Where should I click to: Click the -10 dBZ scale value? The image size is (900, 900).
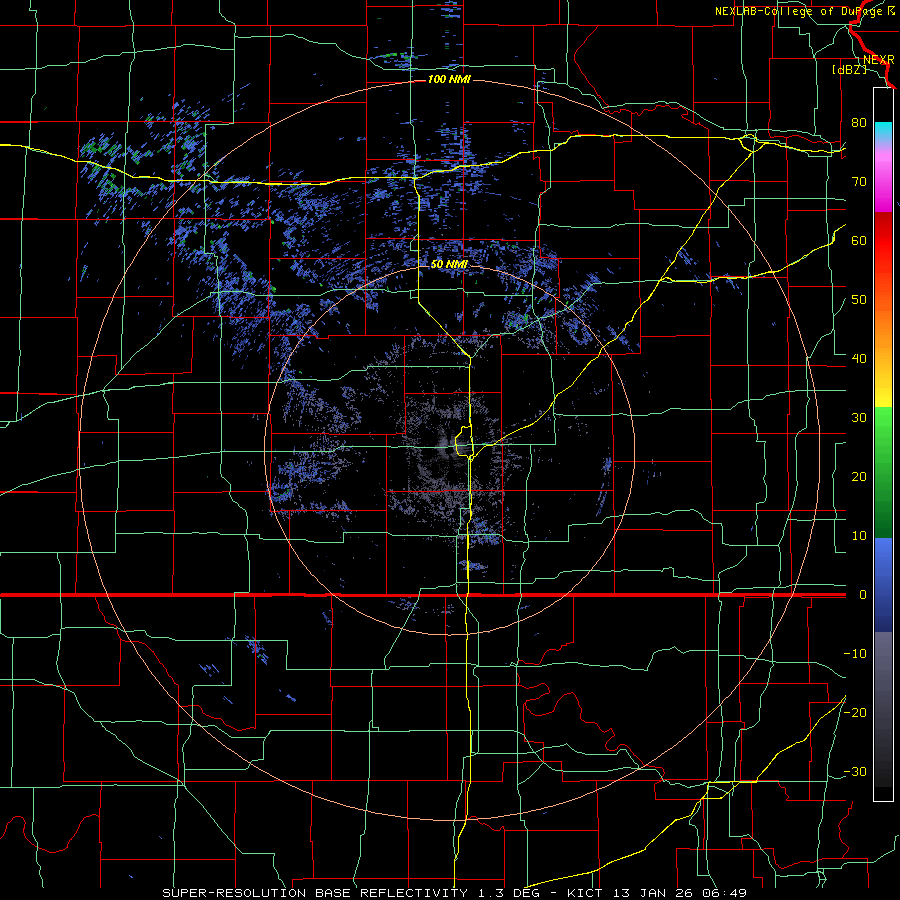point(855,653)
